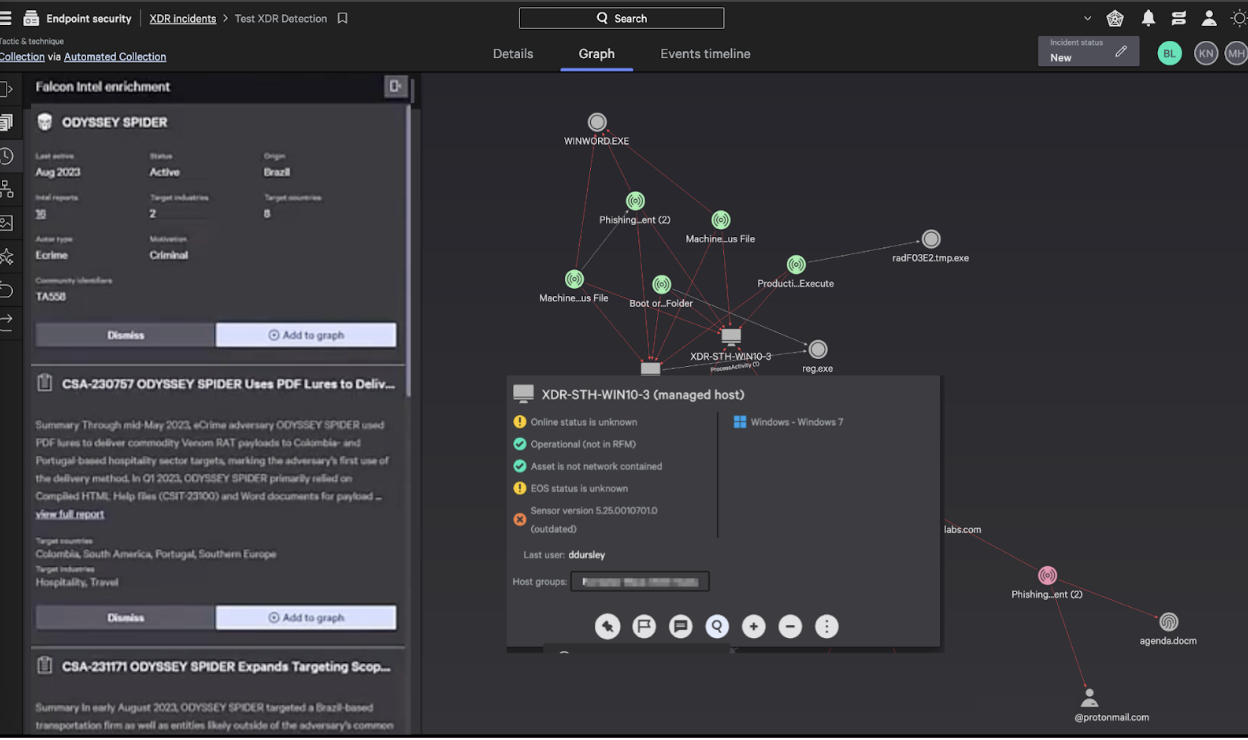Click the magnifier search button in host popup
Image resolution: width=1248 pixels, height=740 pixels.
[717, 627]
